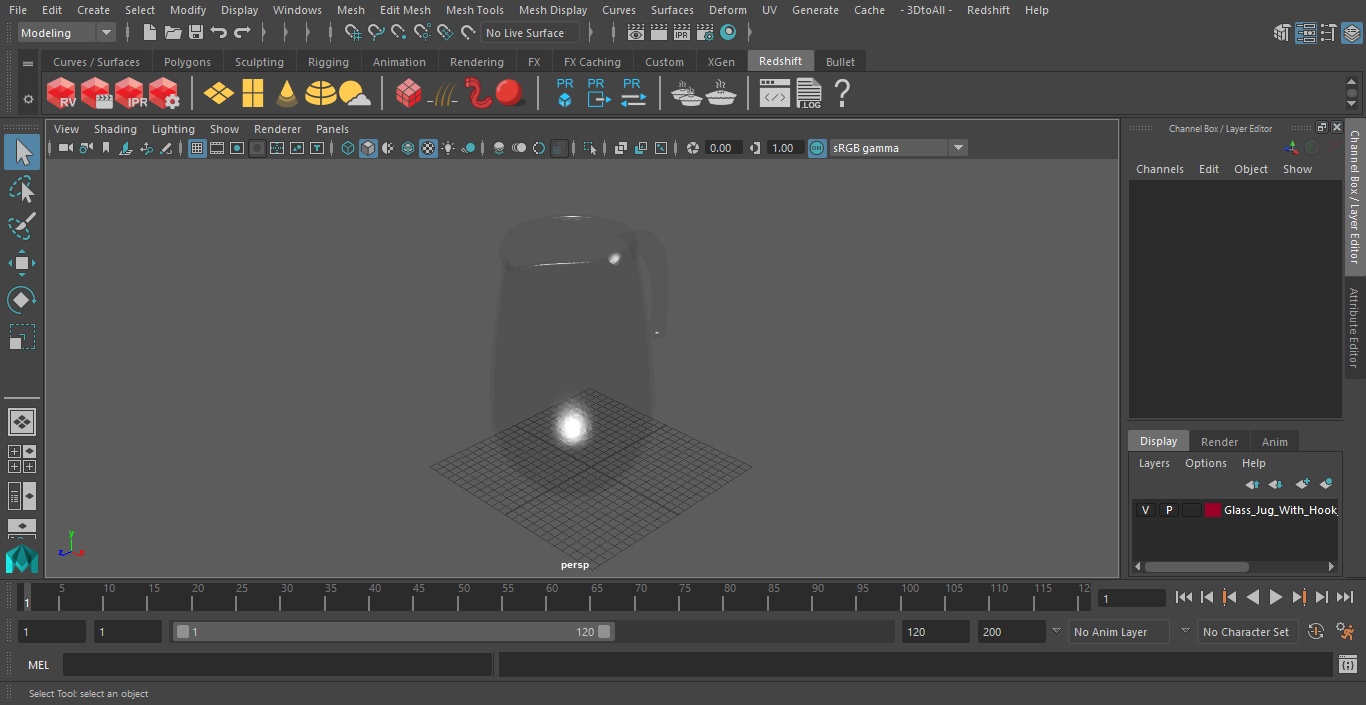Toggle wireframe shading cube icon
This screenshot has height=705, width=1366.
tap(348, 148)
